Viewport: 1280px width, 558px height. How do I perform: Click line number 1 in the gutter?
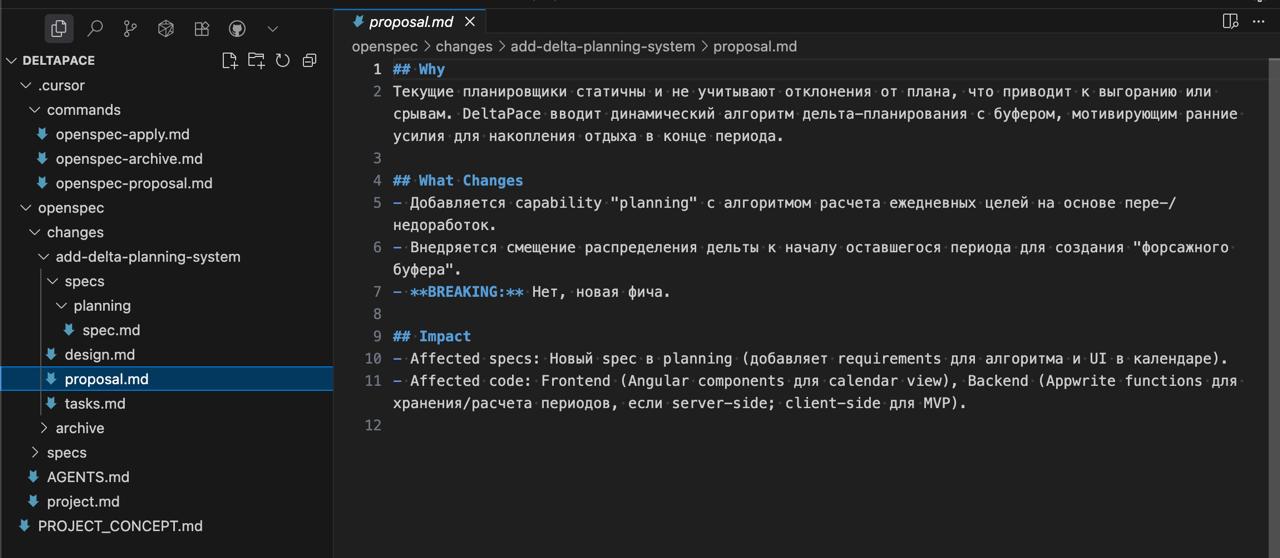(377, 69)
